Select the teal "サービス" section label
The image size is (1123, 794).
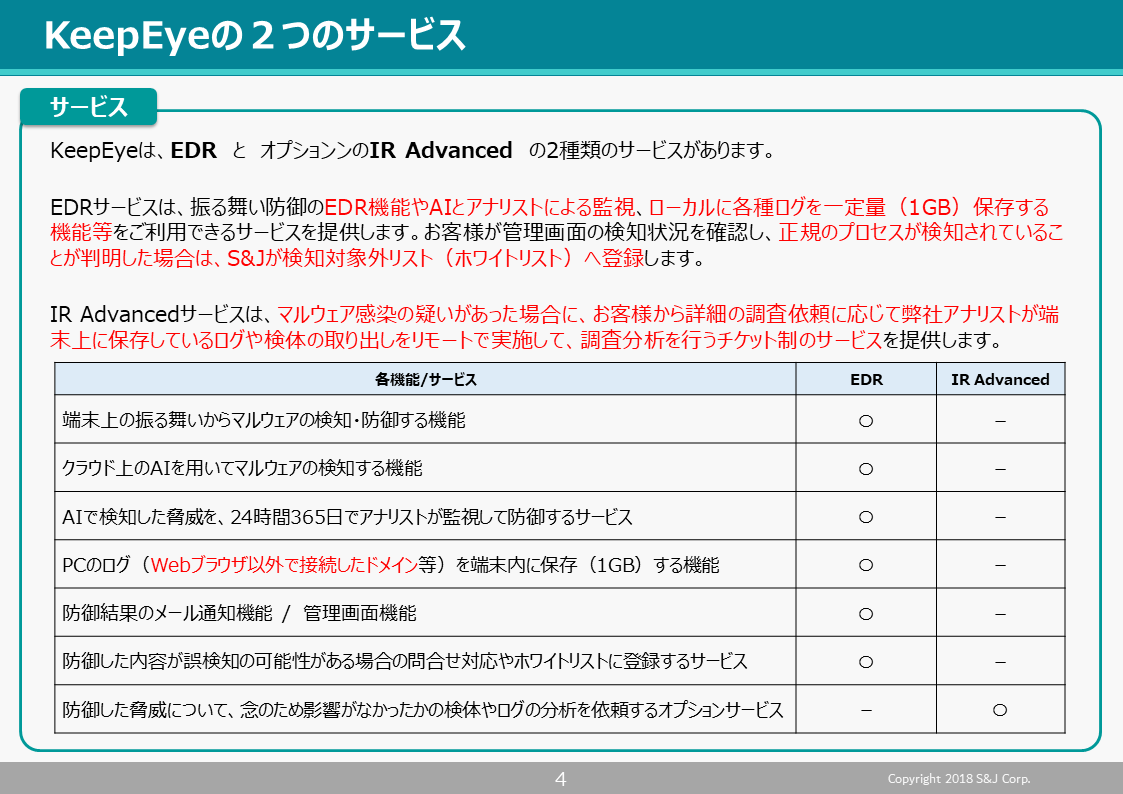[88, 107]
